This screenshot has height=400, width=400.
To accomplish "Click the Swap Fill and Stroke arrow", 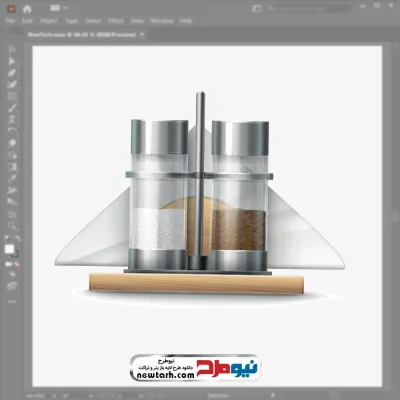I will 18,239.
